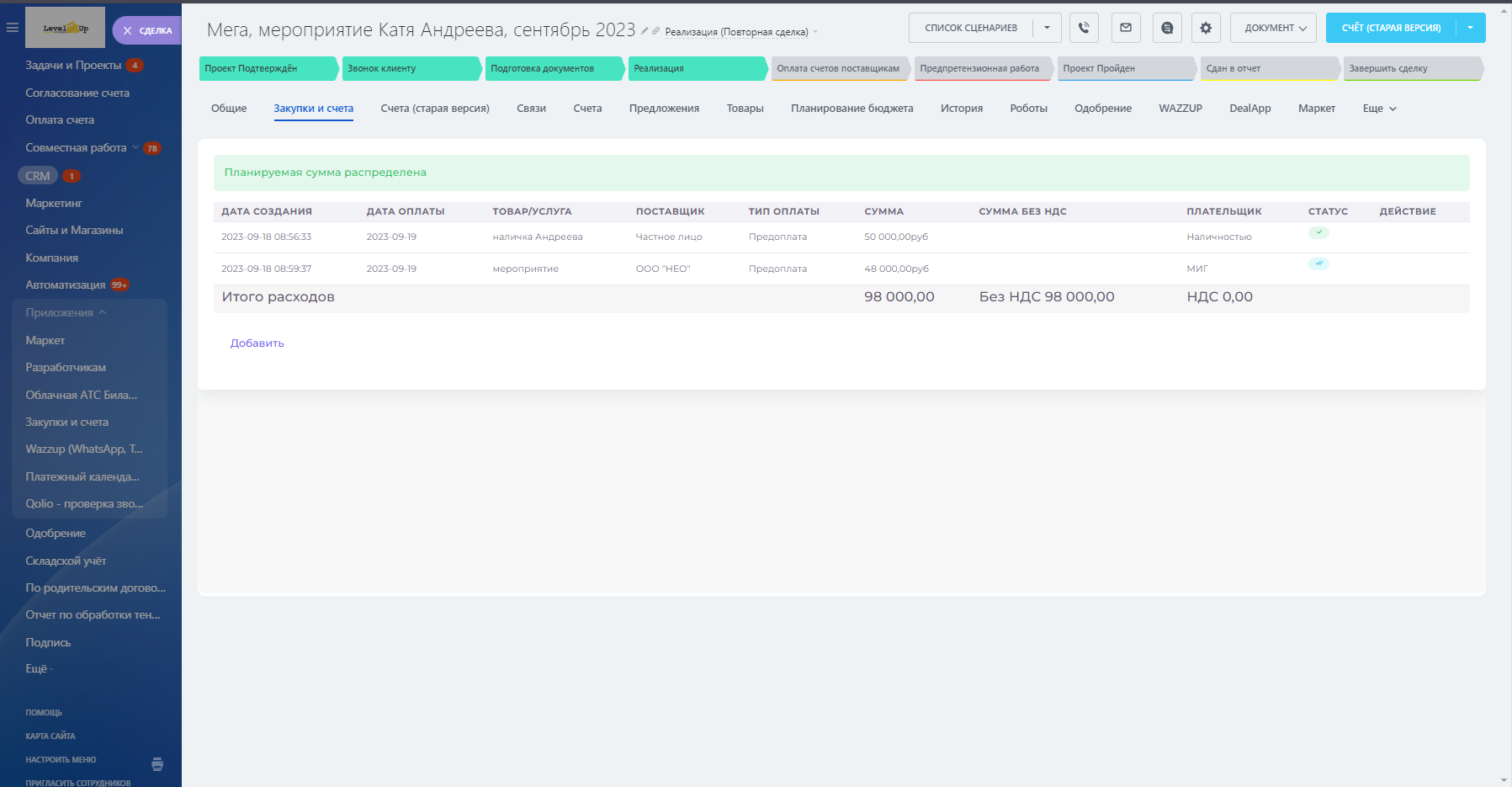Toggle the hamburger menu in sidebar

(12, 28)
